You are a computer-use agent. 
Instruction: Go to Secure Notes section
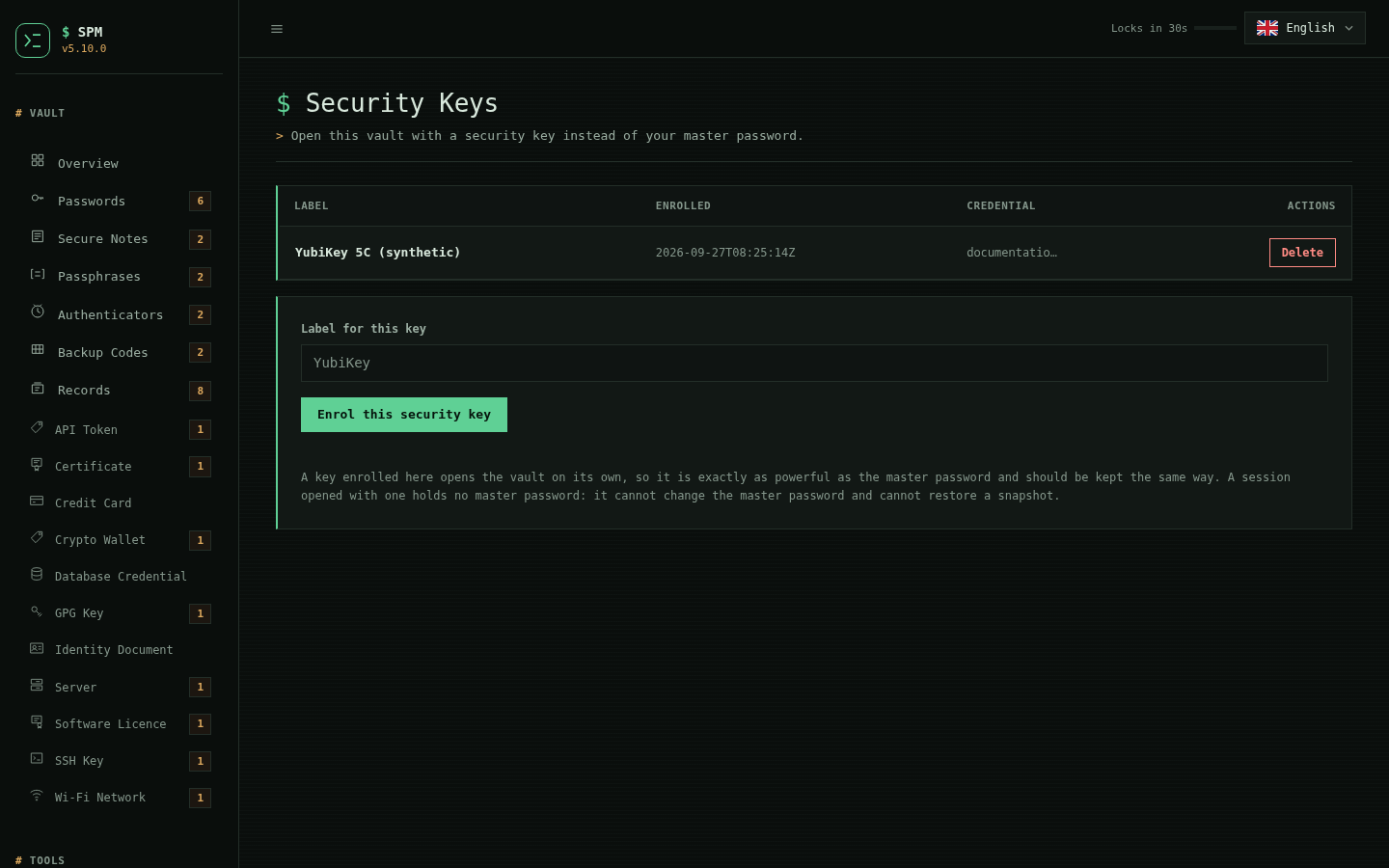120,239
